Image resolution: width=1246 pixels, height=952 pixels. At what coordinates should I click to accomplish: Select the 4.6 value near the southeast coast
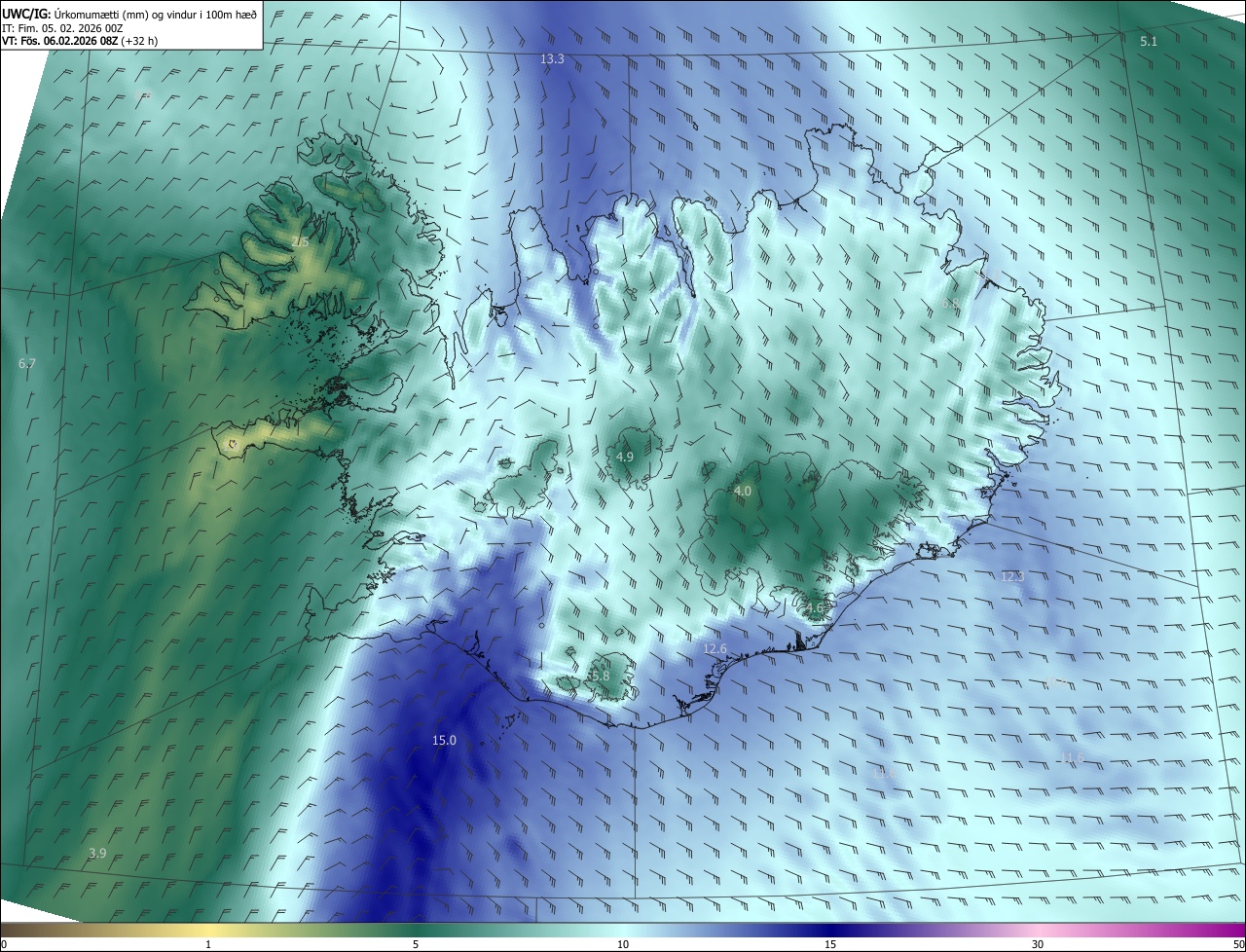pyautogui.click(x=814, y=608)
